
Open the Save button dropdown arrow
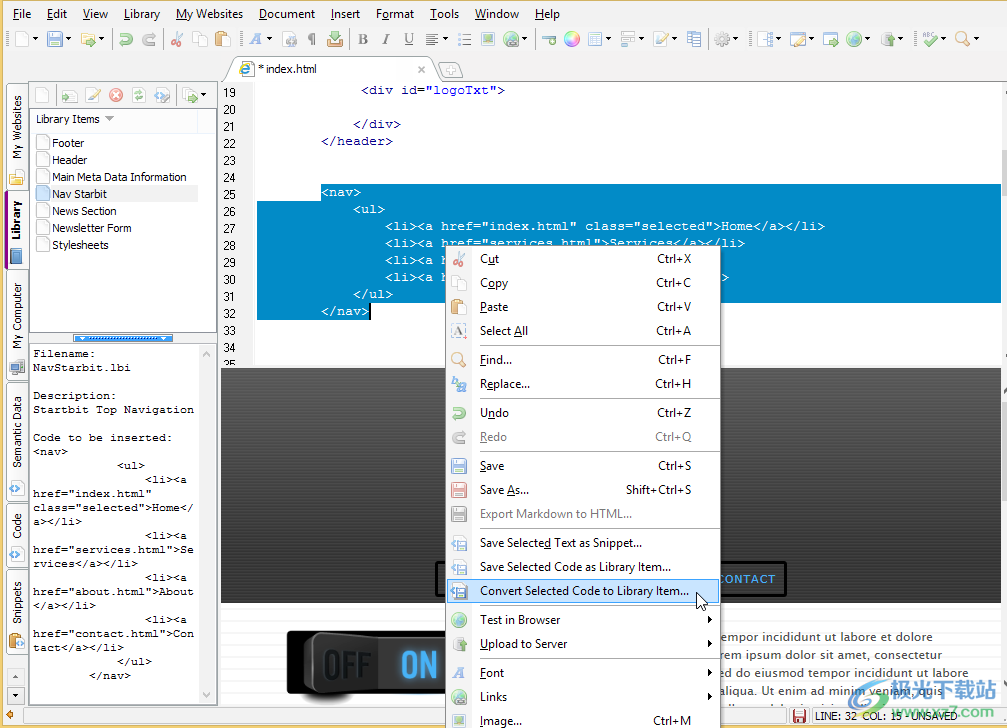[68, 39]
